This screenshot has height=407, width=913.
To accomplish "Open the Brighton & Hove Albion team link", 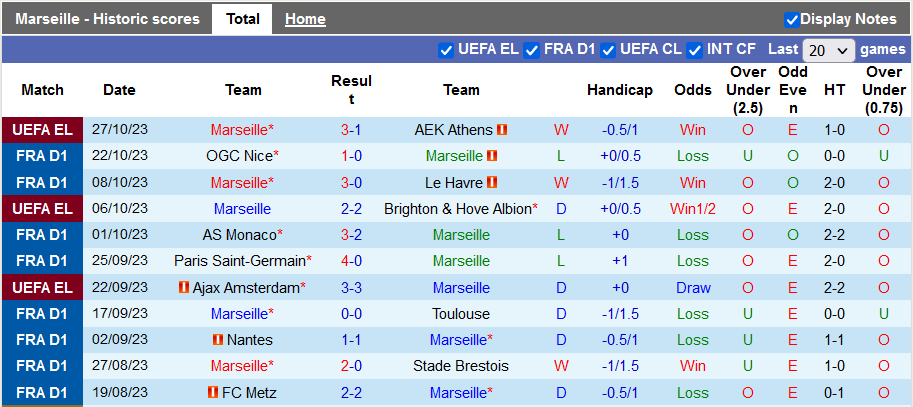I will pos(458,209).
